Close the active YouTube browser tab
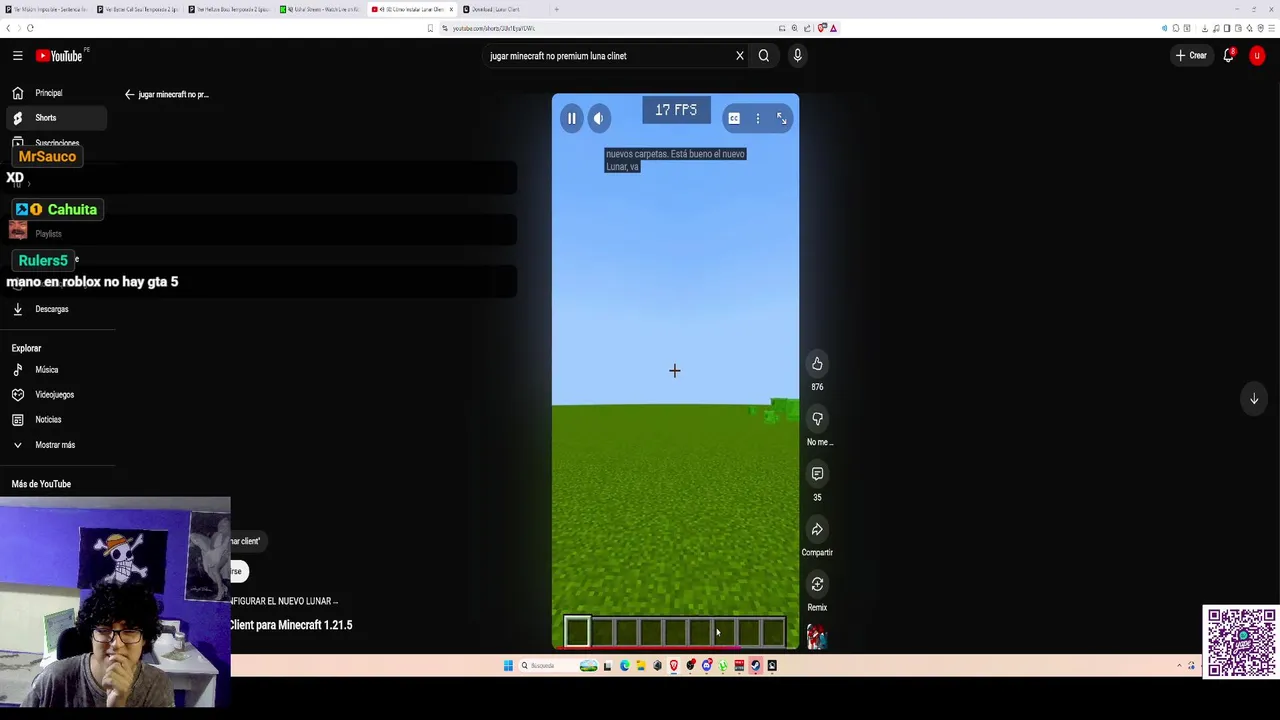Viewport: 1280px width, 720px height. point(451,9)
